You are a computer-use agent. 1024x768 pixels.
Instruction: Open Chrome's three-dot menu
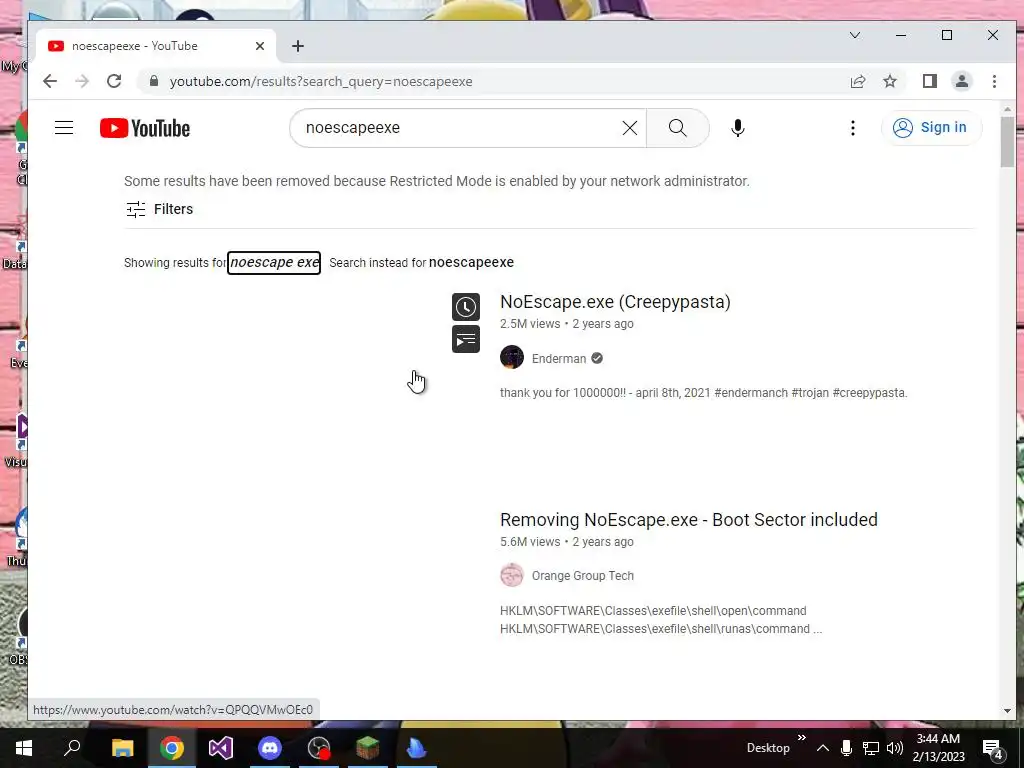[994, 81]
